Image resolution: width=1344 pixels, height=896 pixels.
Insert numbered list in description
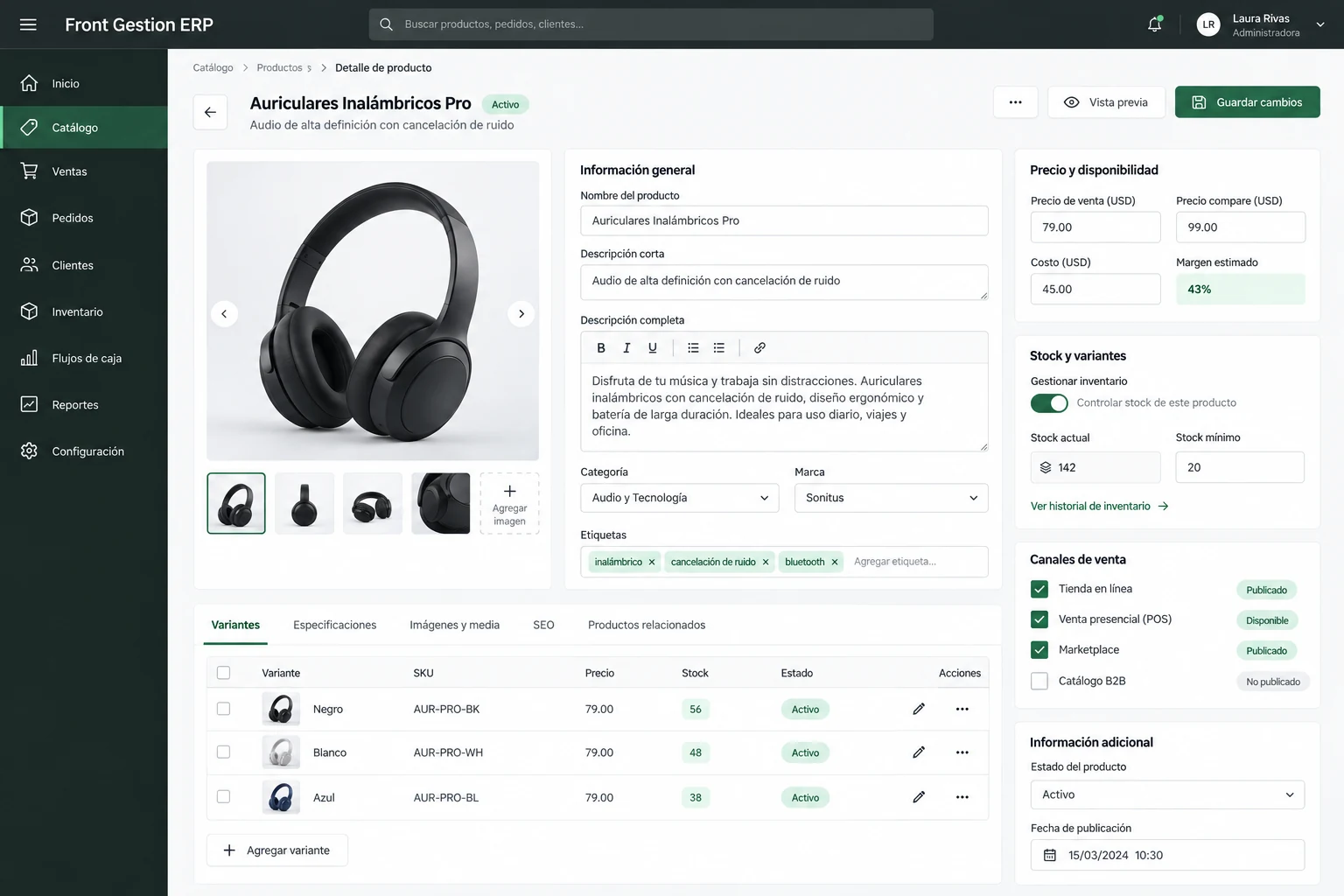719,347
